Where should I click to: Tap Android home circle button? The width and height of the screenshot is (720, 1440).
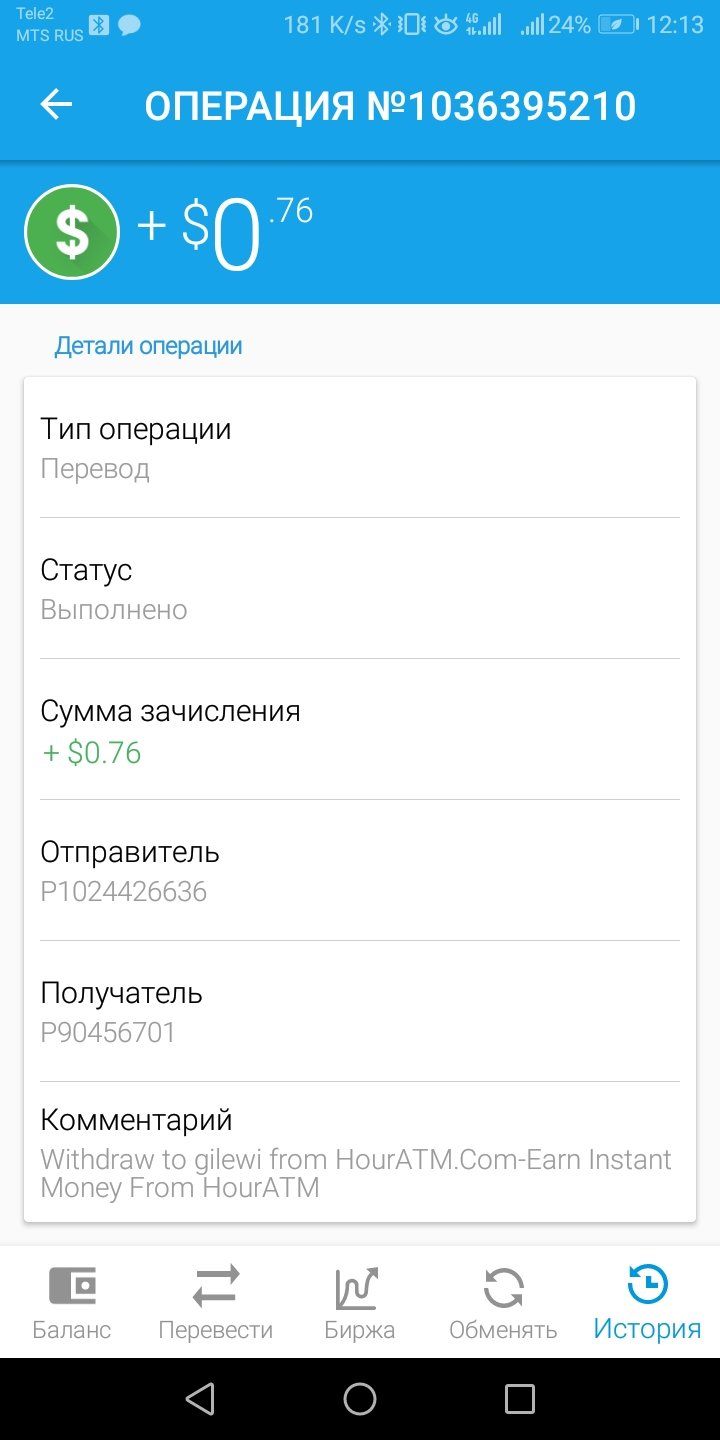coord(360,1398)
